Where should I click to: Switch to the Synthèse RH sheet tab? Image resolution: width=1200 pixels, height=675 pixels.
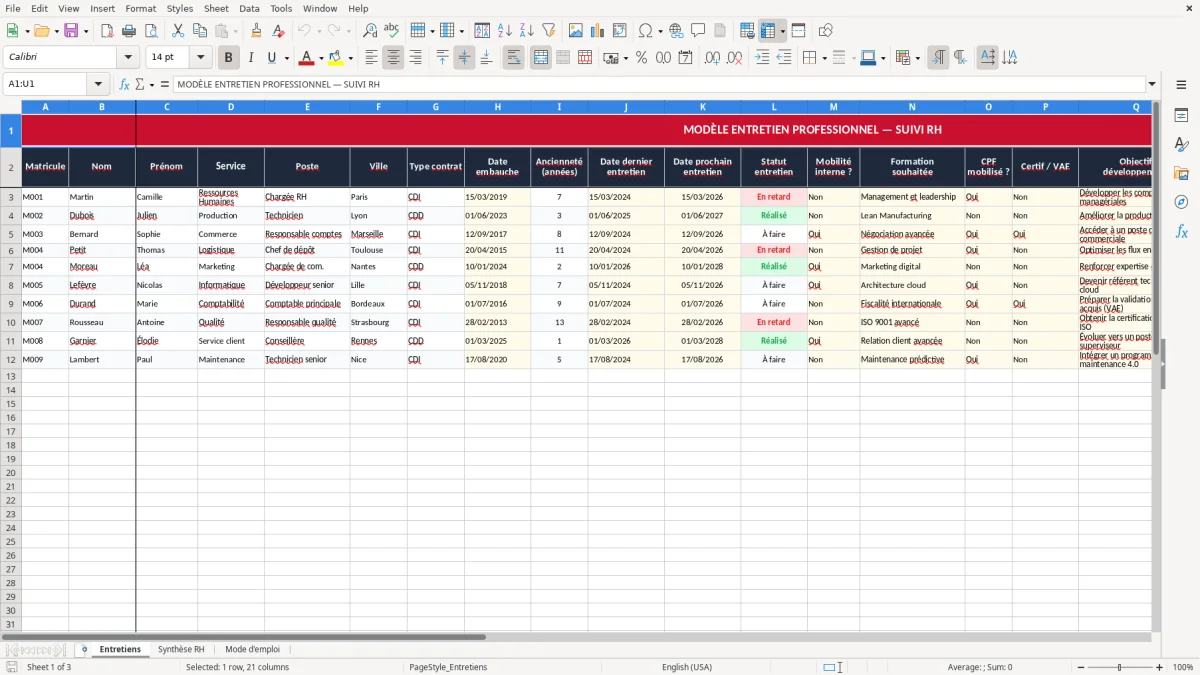[181, 649]
